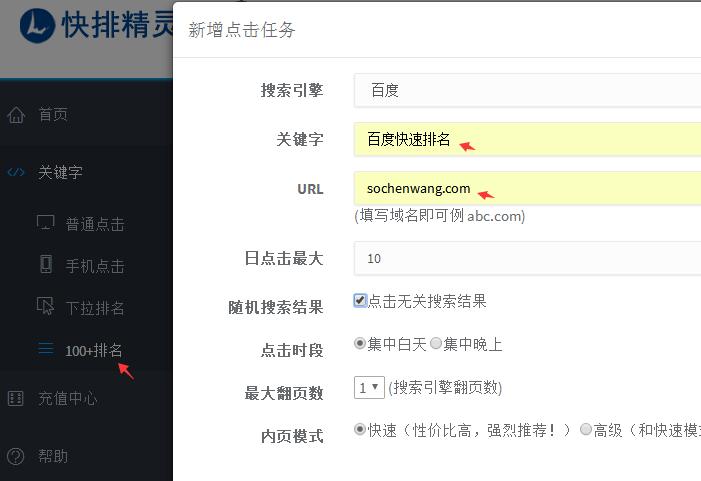Open the 最大翻页数 dropdown
The height and width of the screenshot is (481, 701).
click(x=369, y=388)
